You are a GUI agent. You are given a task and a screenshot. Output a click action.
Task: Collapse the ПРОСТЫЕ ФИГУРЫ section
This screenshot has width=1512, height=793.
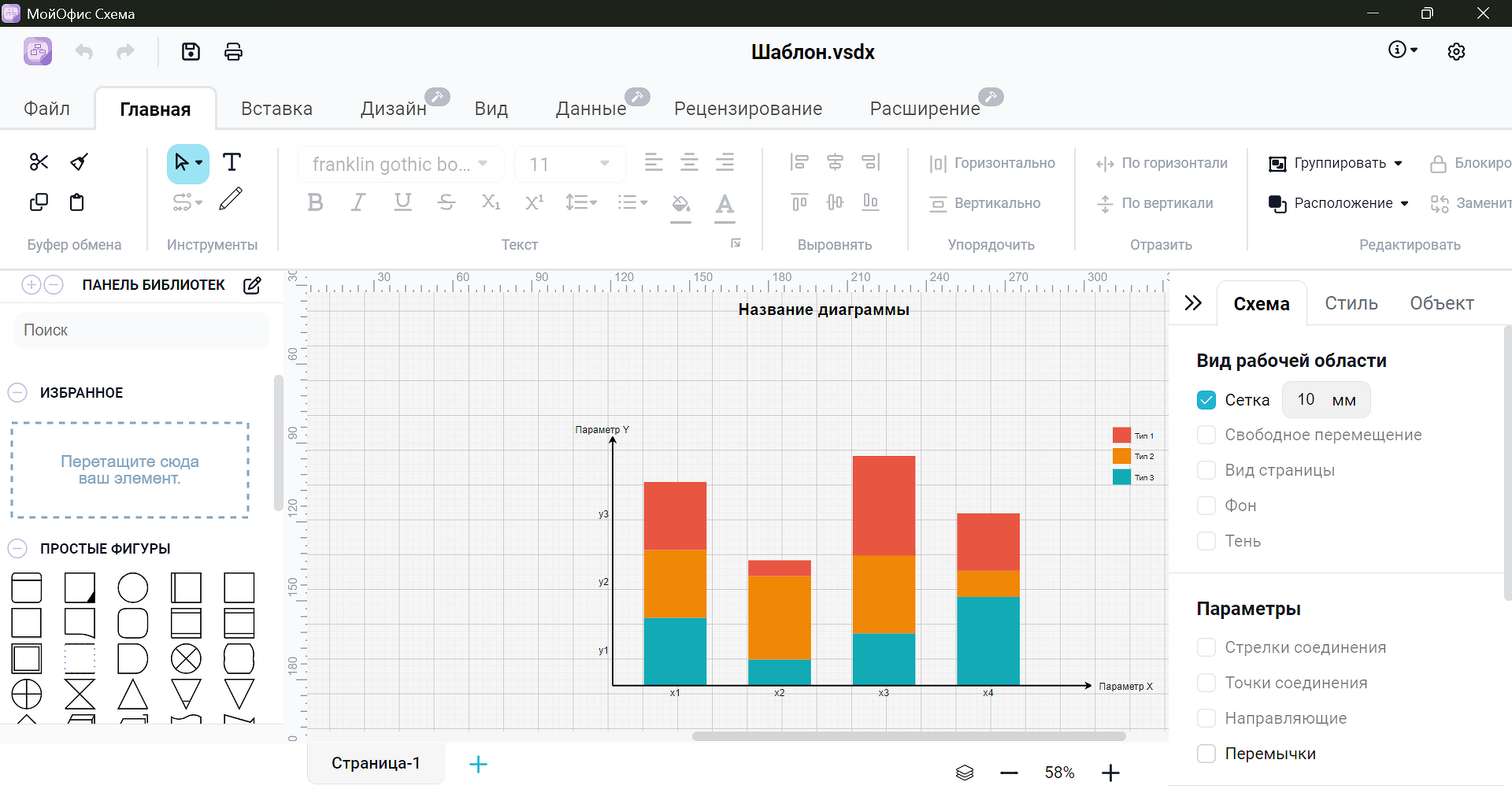coord(17,549)
